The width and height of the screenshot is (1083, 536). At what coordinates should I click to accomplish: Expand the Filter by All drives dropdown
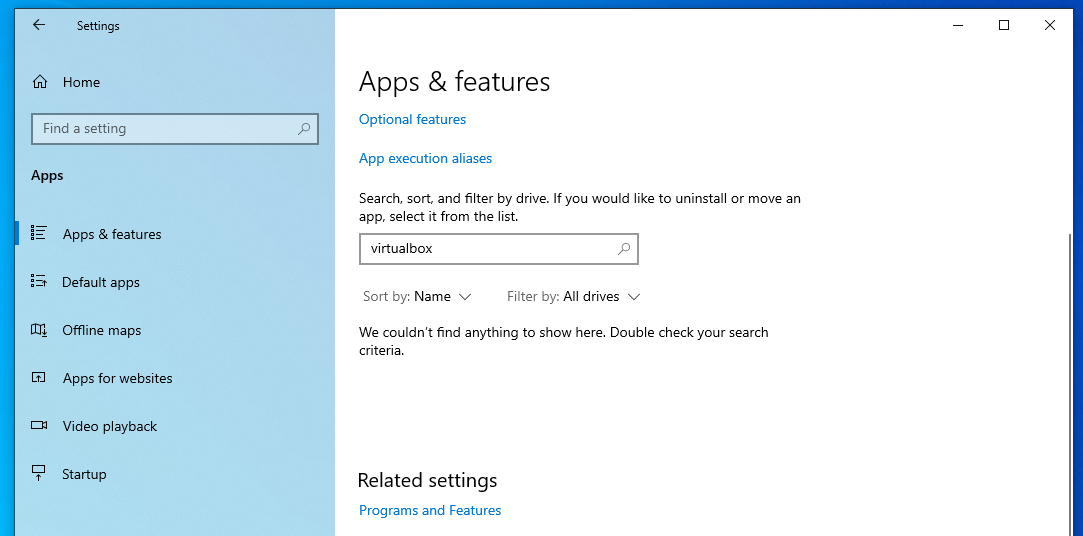(573, 297)
